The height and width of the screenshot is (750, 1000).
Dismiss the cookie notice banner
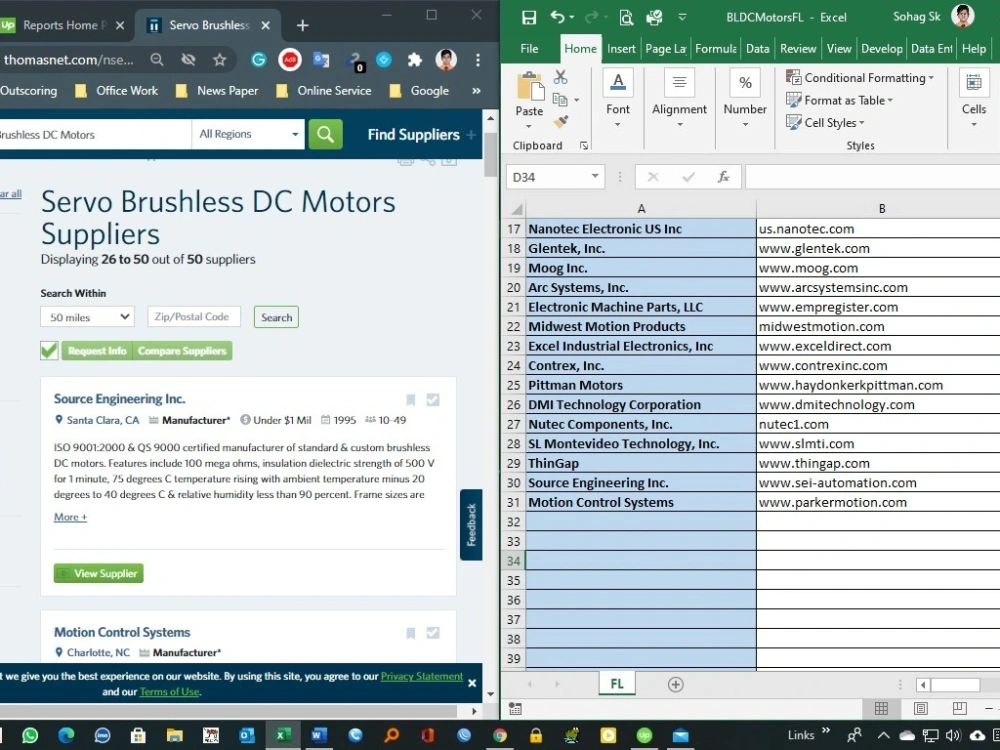472,683
